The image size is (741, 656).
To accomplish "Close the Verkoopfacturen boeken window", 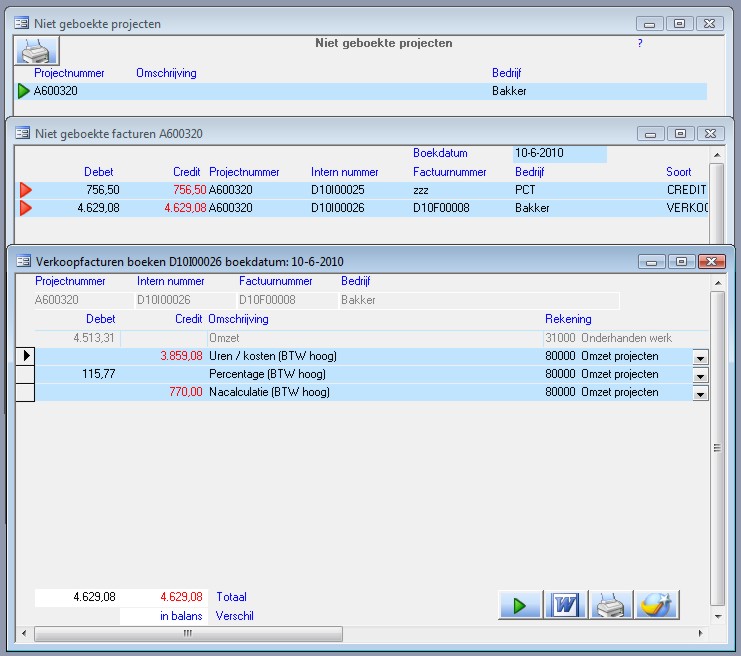I will coord(711,261).
